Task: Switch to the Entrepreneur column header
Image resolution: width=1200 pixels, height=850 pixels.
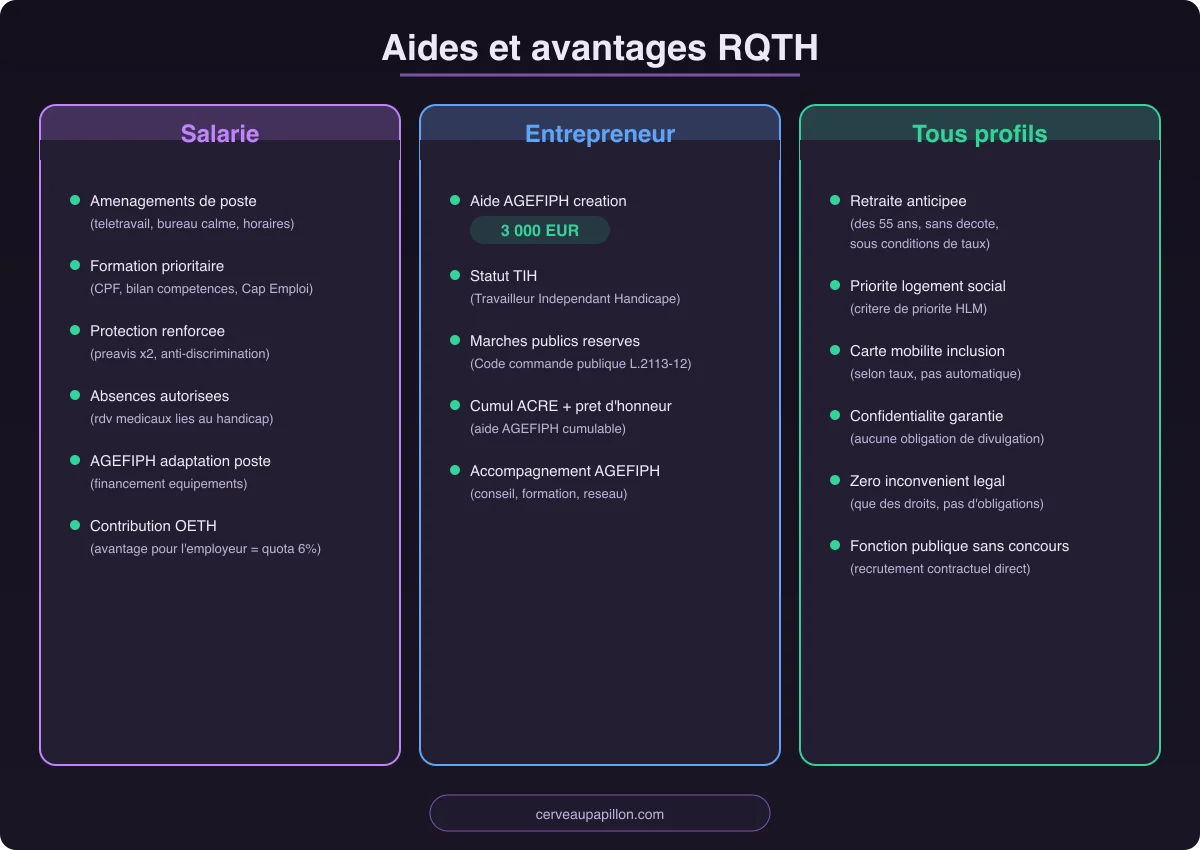Action: point(600,133)
